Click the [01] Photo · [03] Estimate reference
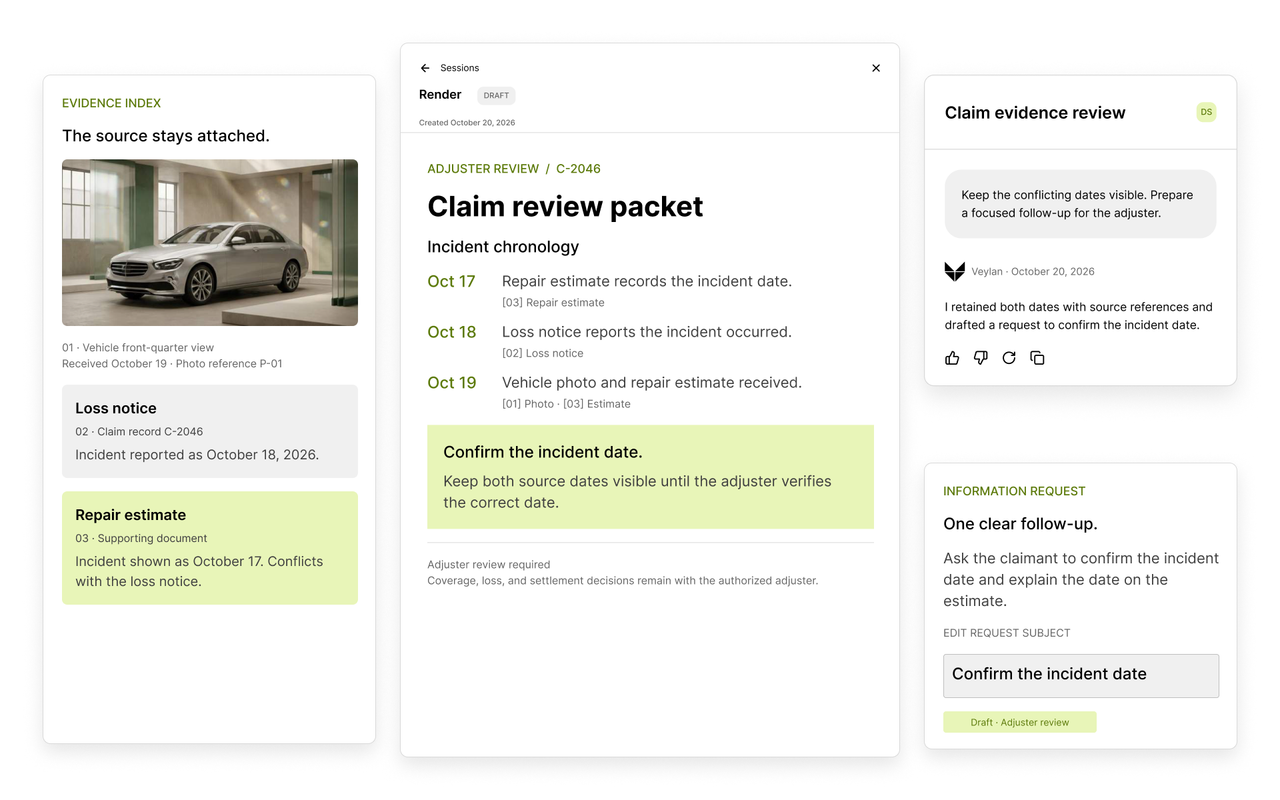This screenshot has height=800, width=1280. tap(566, 404)
